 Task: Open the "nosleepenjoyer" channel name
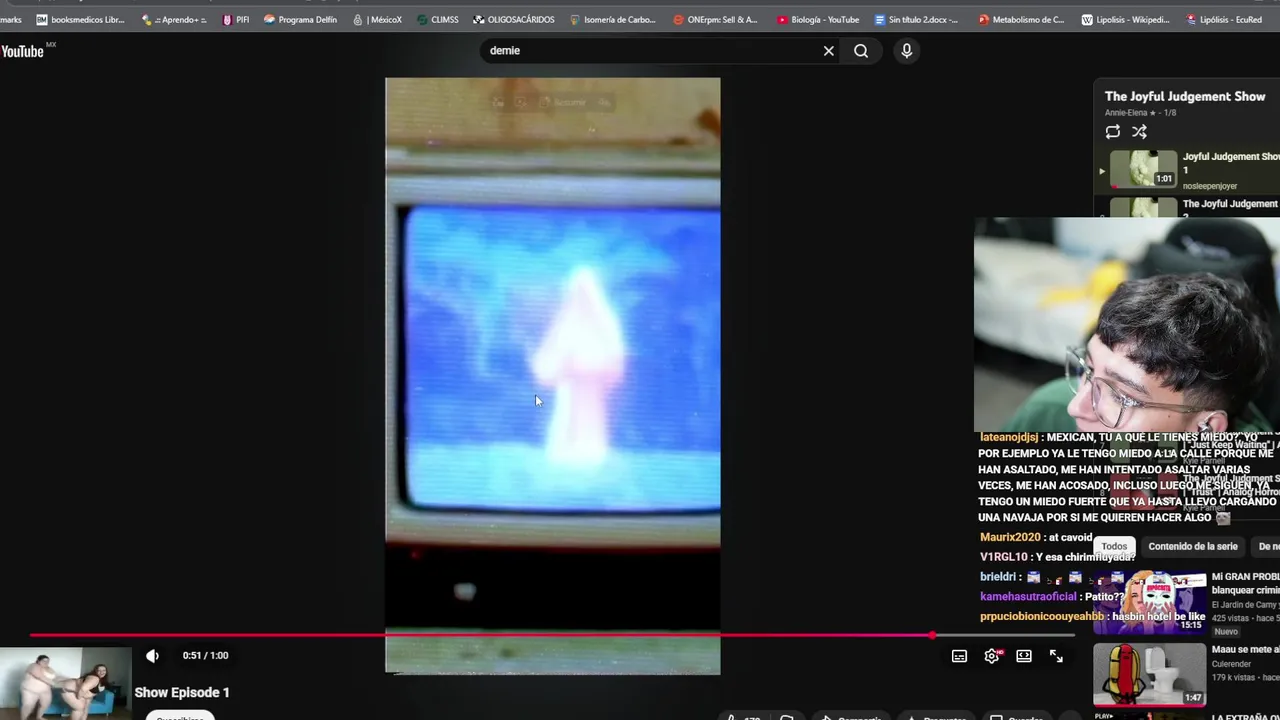[1210, 186]
